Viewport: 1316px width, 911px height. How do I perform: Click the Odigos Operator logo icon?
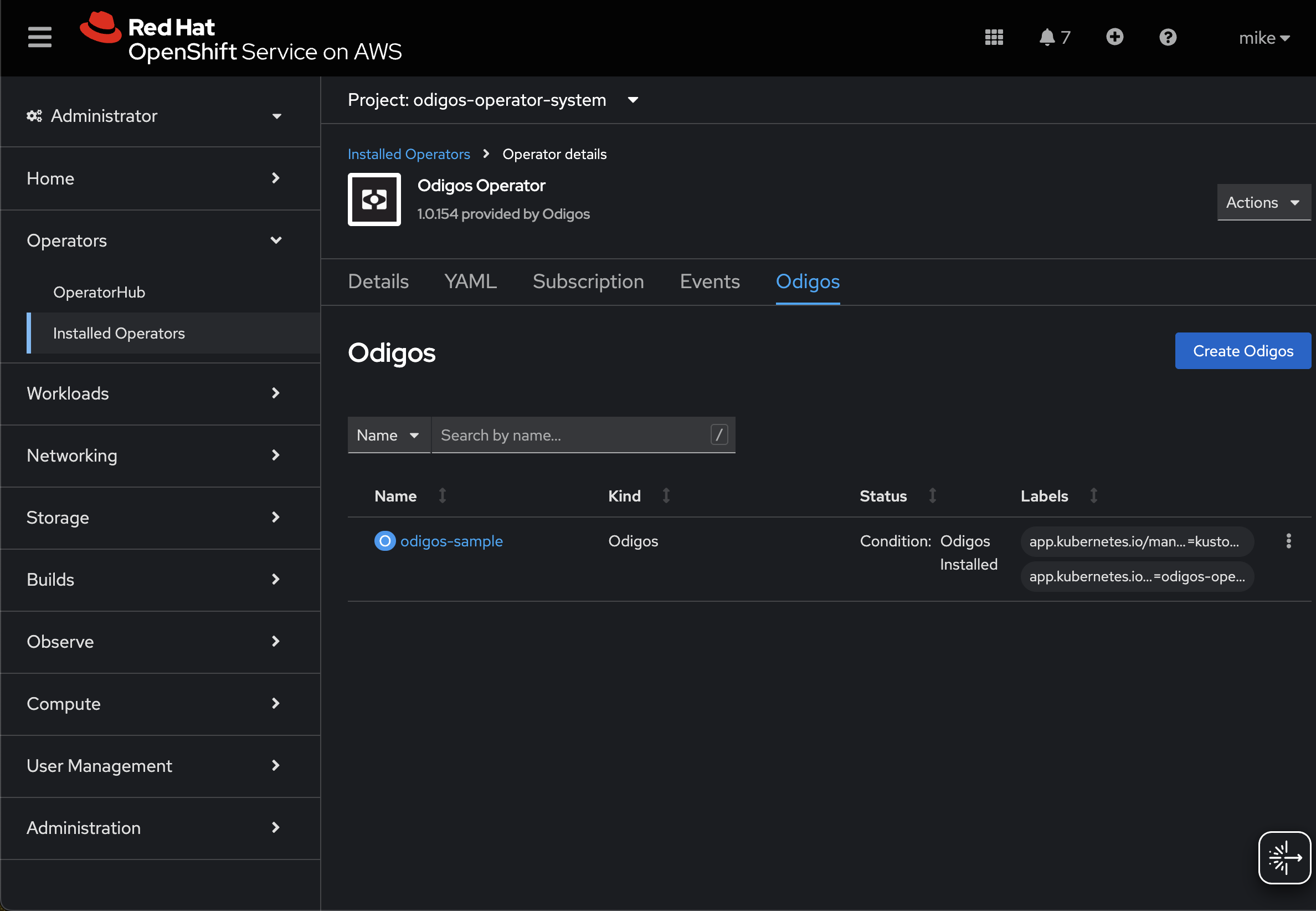[x=374, y=200]
